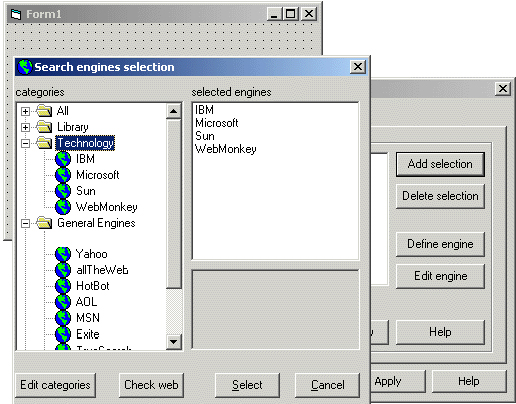Close the background dialog behind search window

tap(503, 89)
